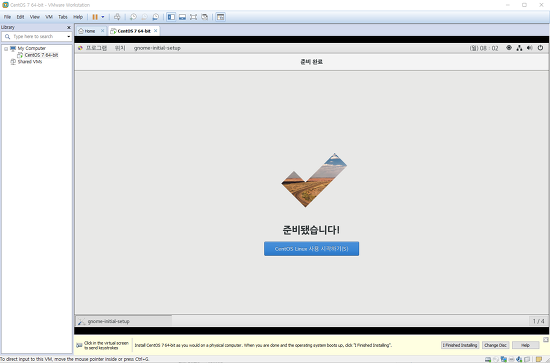The image size is (550, 363).
Task: Click the keyboard icon in hint bar
Action: click(x=79, y=345)
